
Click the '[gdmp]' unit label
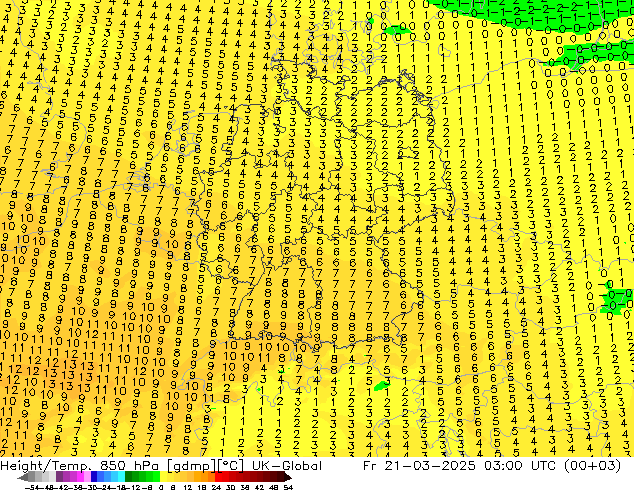tap(192, 466)
